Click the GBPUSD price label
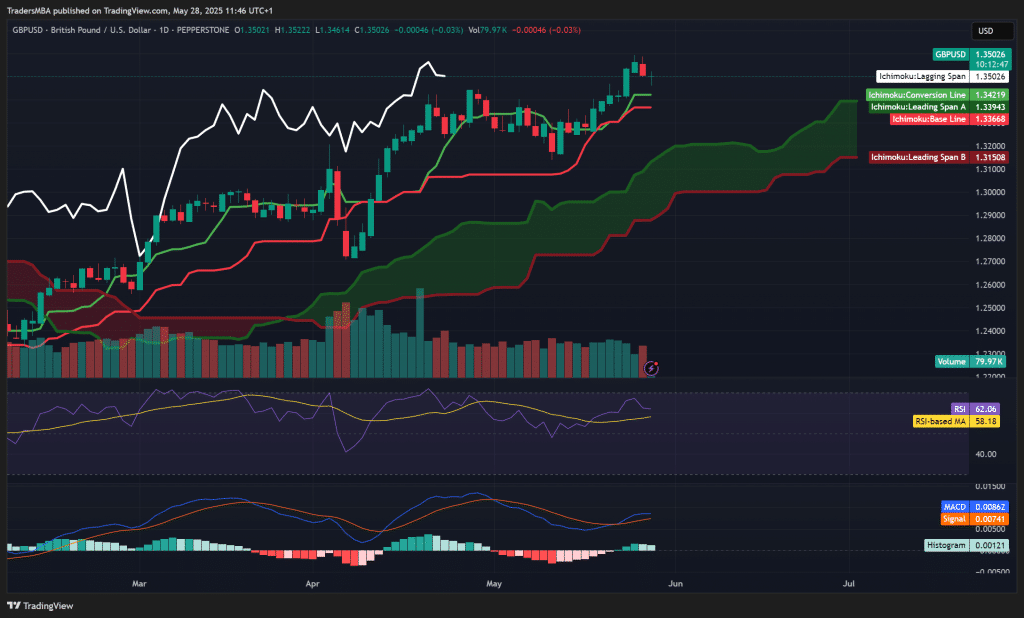The image size is (1024, 618). [950, 54]
